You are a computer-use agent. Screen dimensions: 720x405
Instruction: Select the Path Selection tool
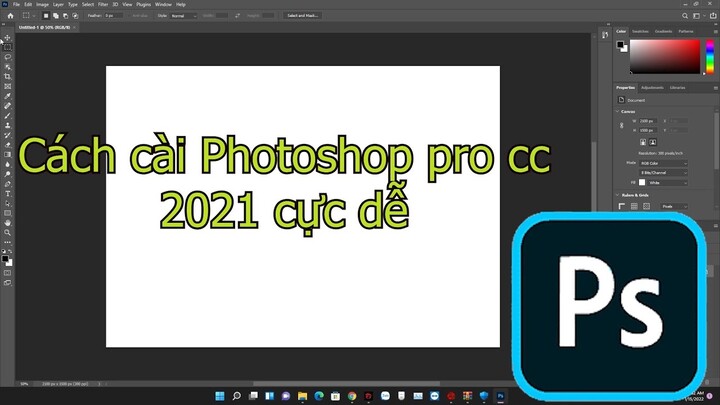pos(7,203)
